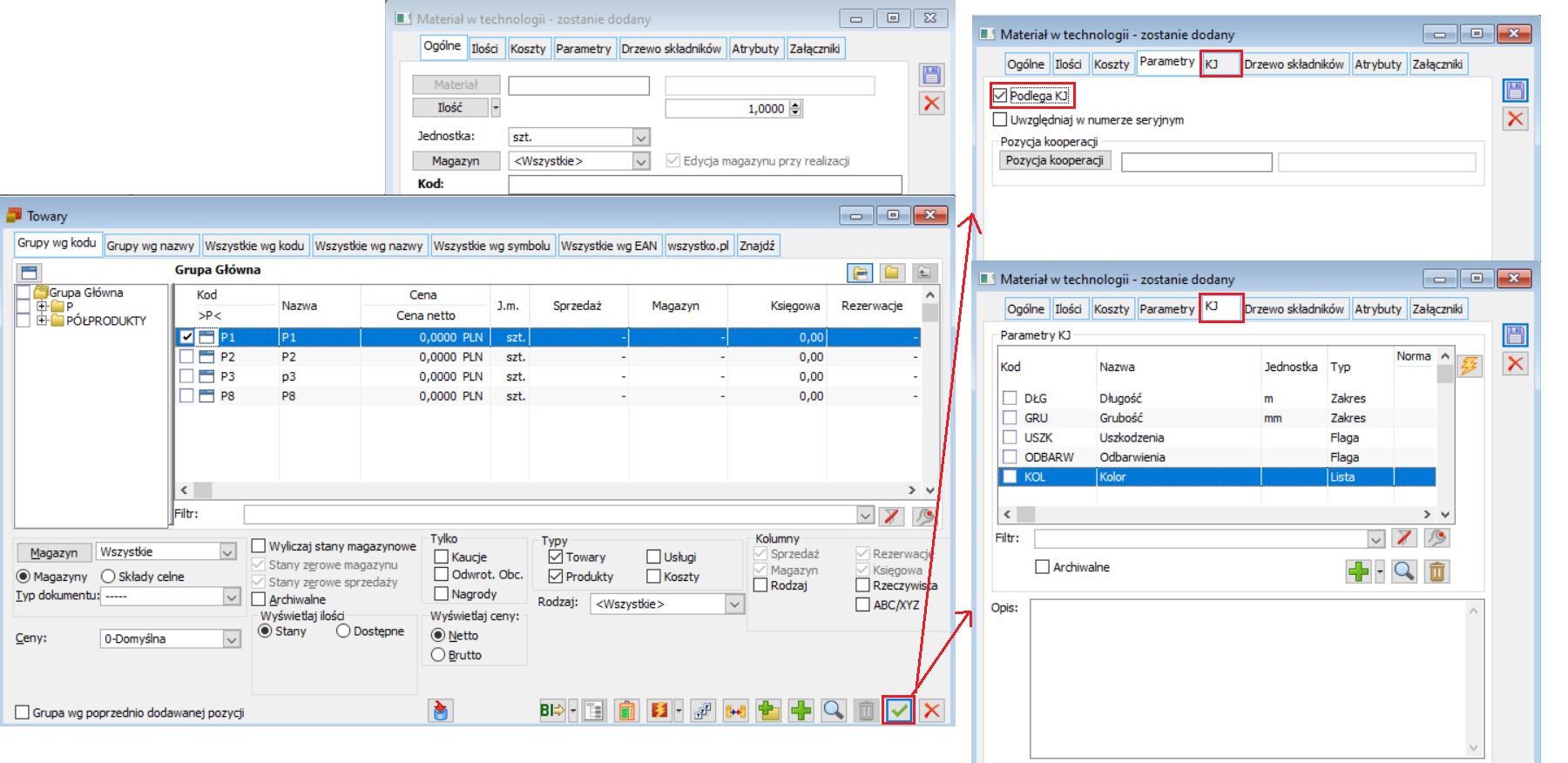This screenshot has height=763, width=1568.
Task: Open the Filtr dropdown in KJ window
Action: point(1375,539)
